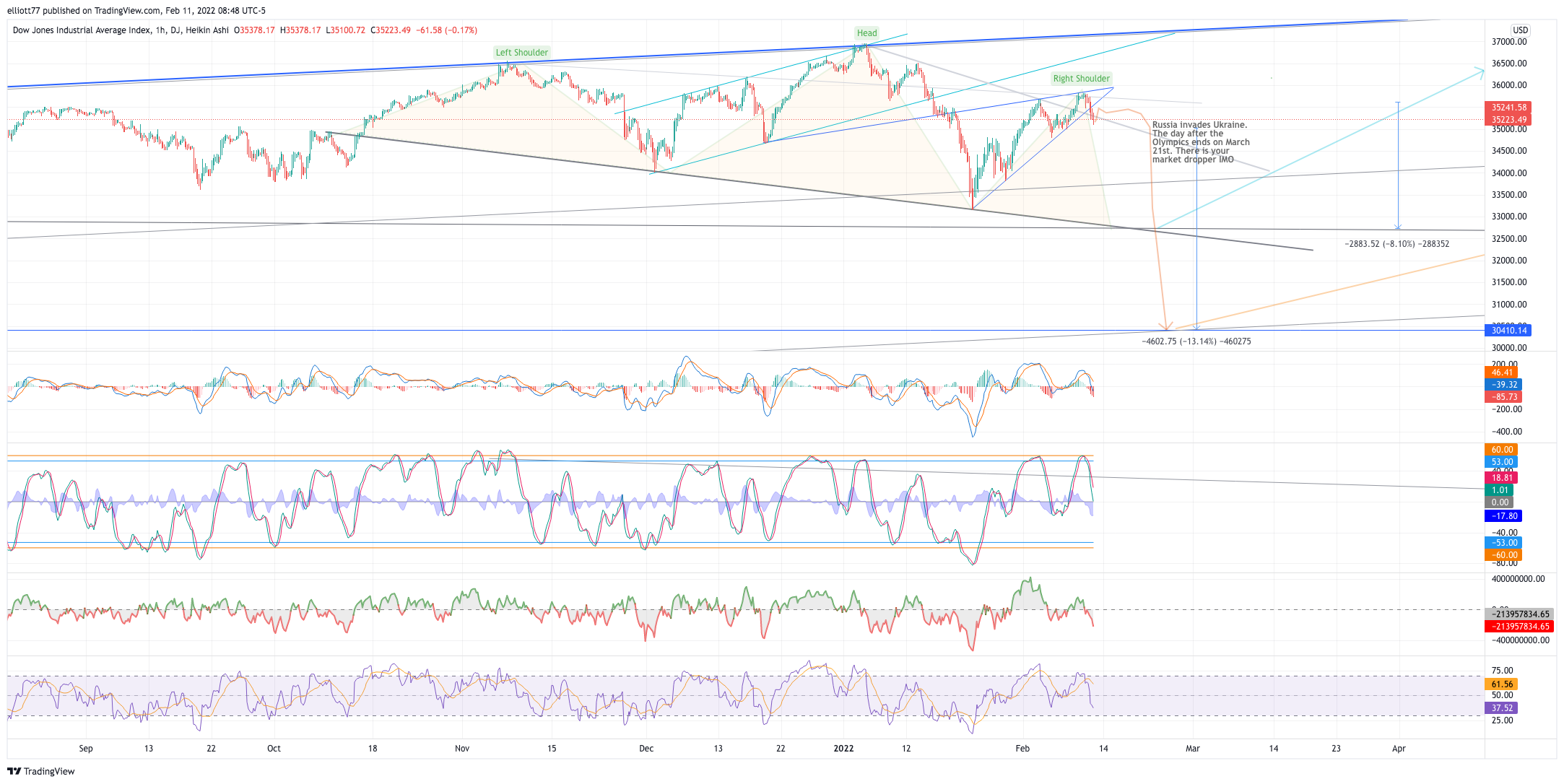Viewport: 1564px width, 784px height.
Task: Click the 32000.00 price axis label
Action: point(1509,261)
